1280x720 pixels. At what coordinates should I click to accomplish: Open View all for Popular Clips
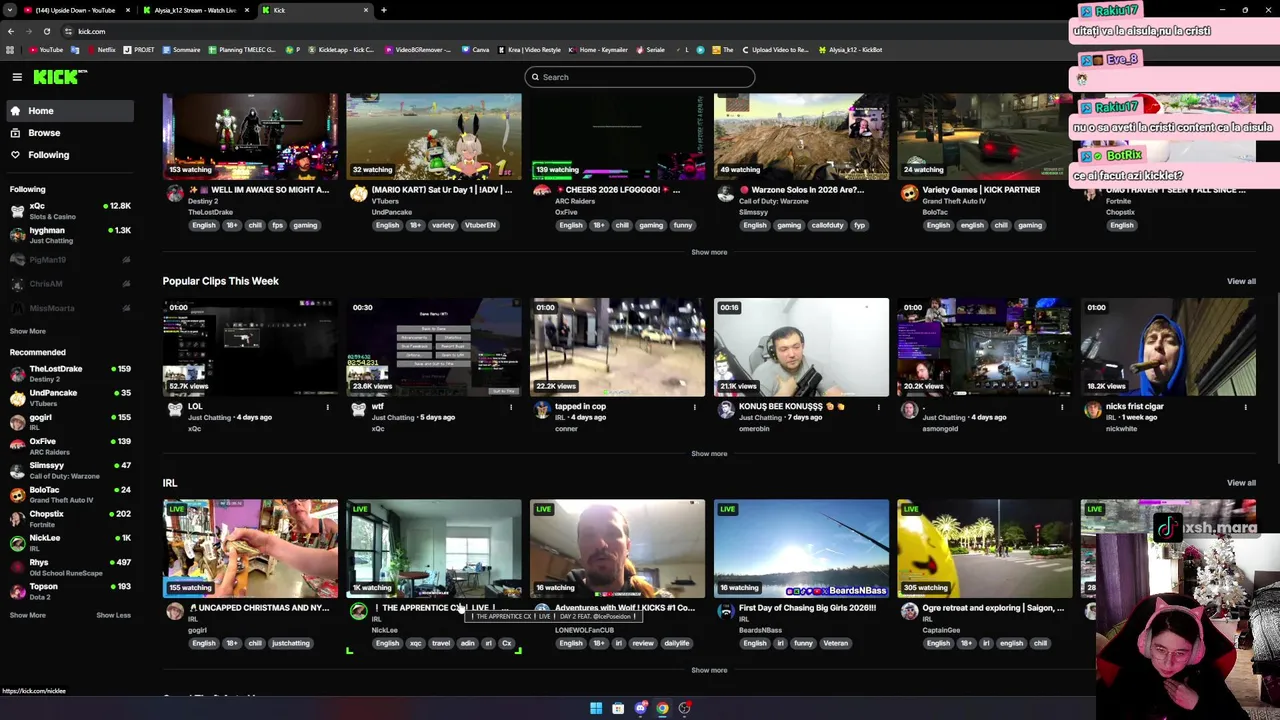pos(1241,281)
